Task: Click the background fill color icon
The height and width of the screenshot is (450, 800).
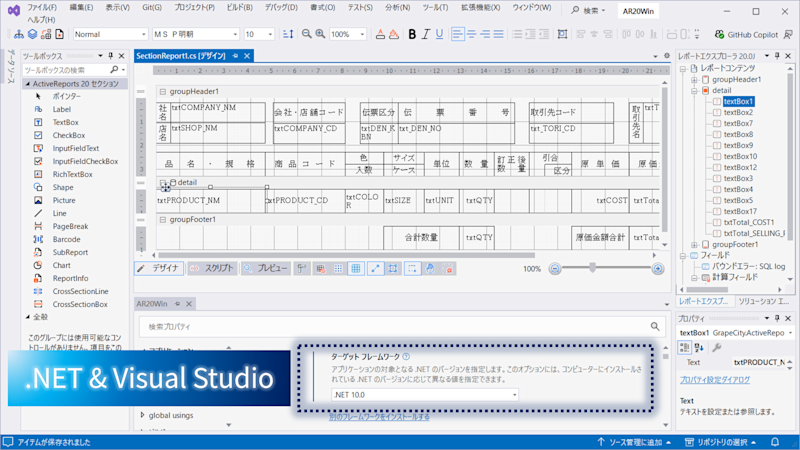Action: [x=394, y=34]
